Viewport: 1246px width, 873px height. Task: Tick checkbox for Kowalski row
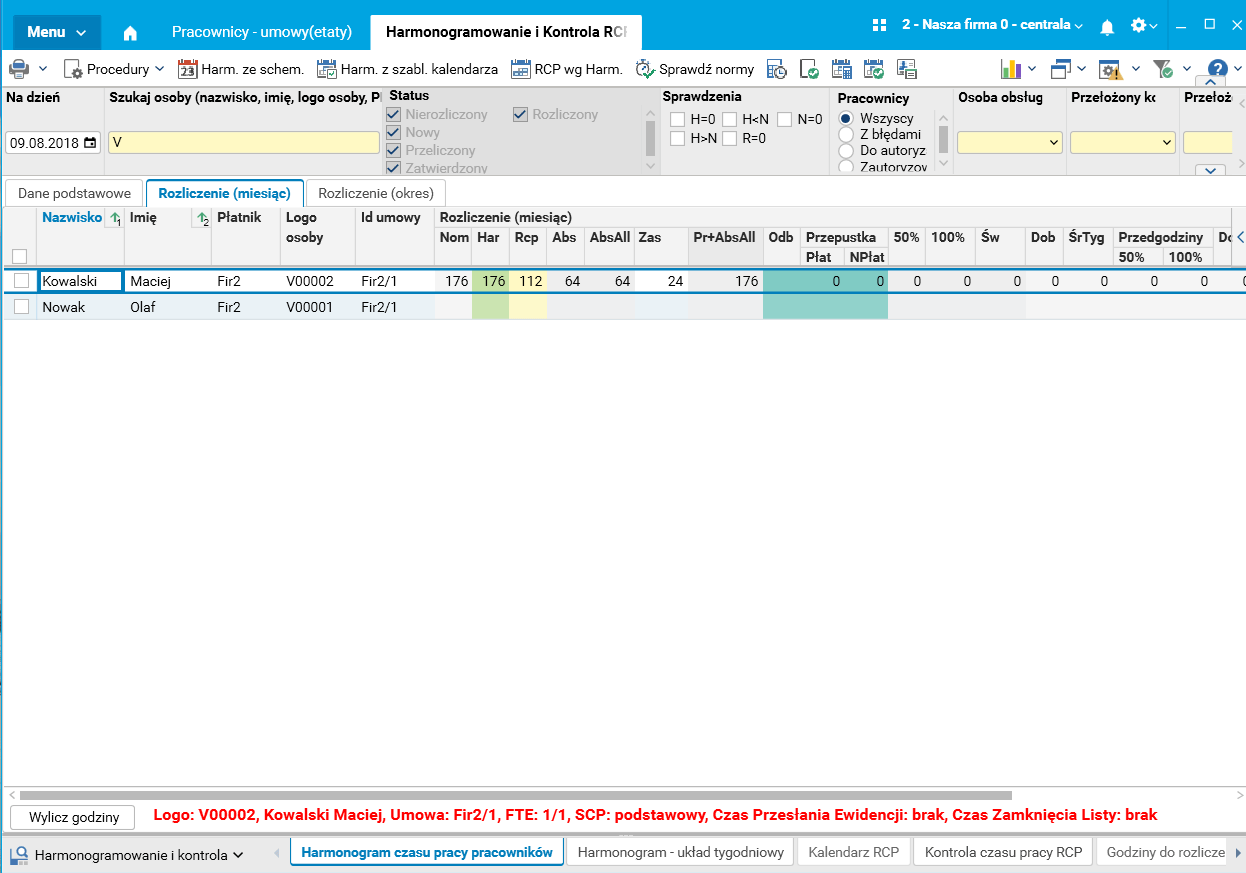(21, 281)
